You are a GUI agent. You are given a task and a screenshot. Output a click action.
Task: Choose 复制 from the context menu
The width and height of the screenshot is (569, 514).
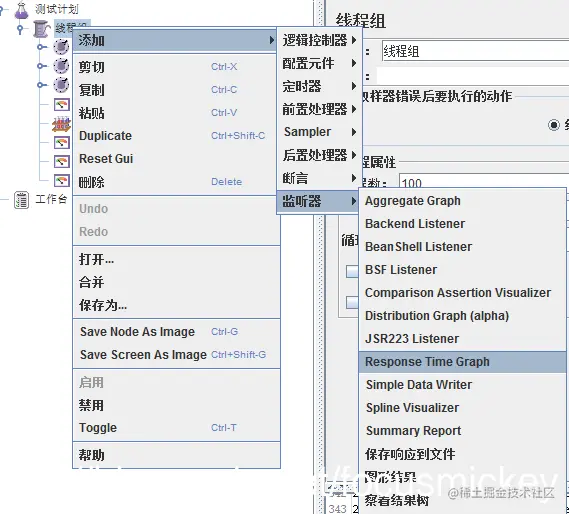(175, 90)
